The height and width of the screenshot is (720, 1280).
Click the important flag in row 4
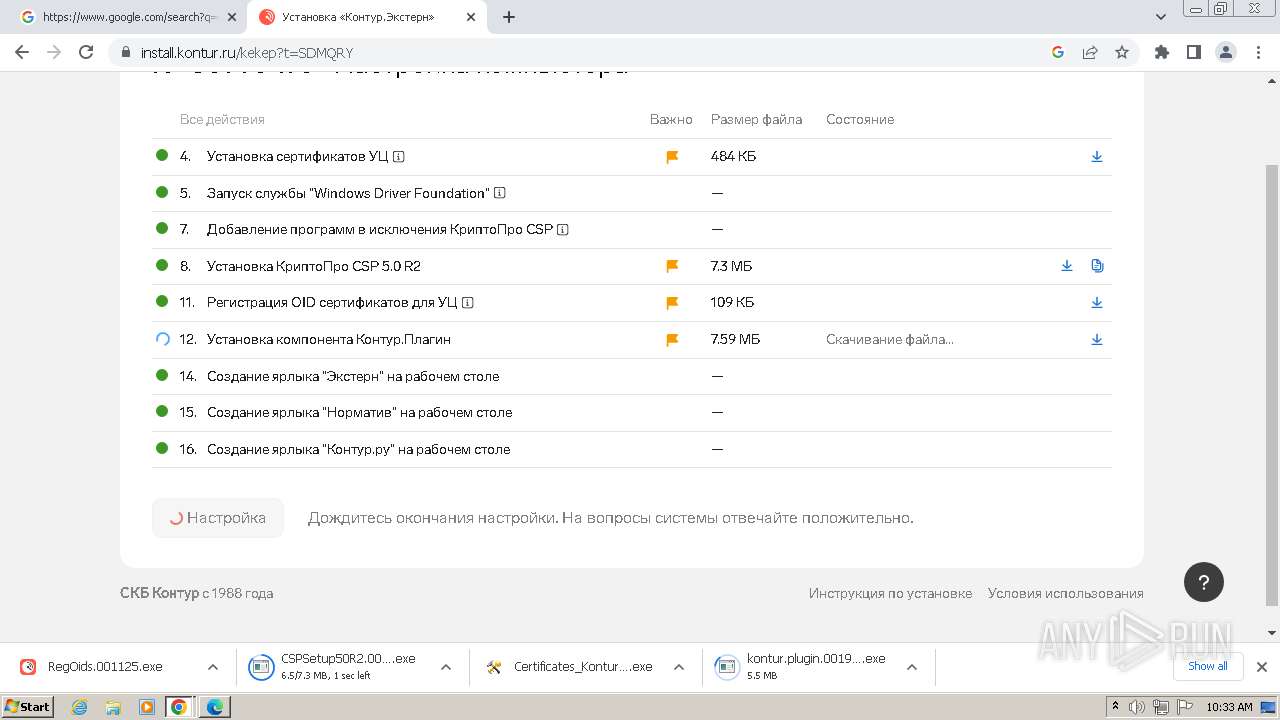tap(672, 157)
